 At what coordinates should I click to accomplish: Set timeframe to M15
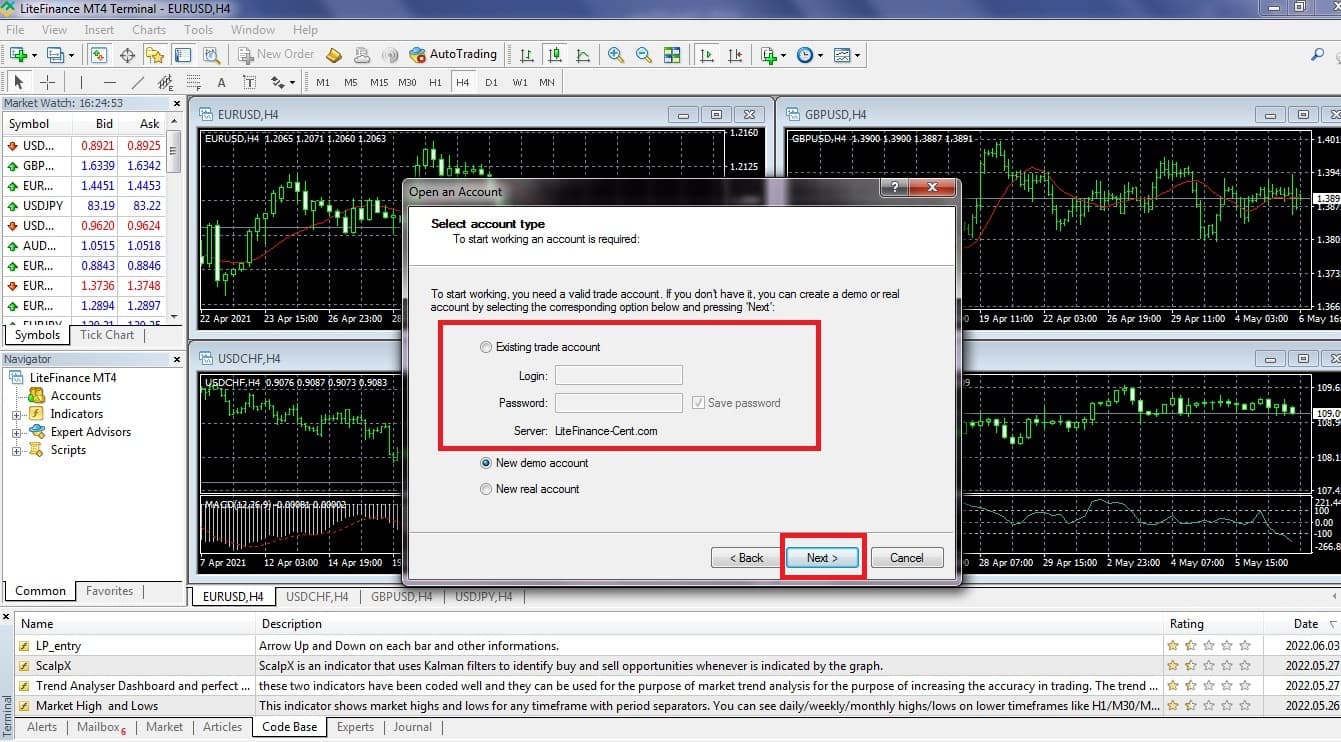[x=379, y=82]
